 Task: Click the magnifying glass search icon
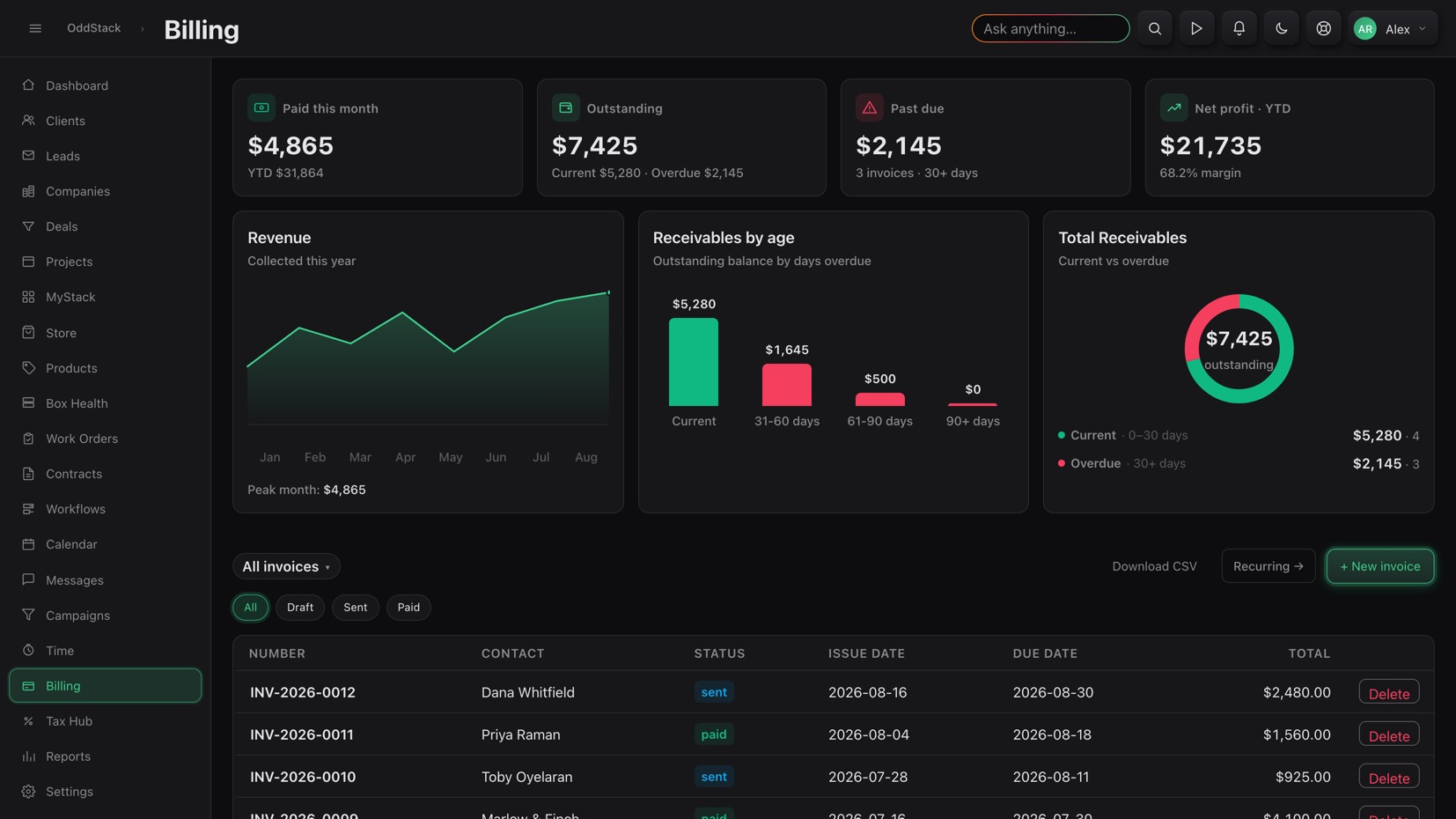(x=1154, y=28)
